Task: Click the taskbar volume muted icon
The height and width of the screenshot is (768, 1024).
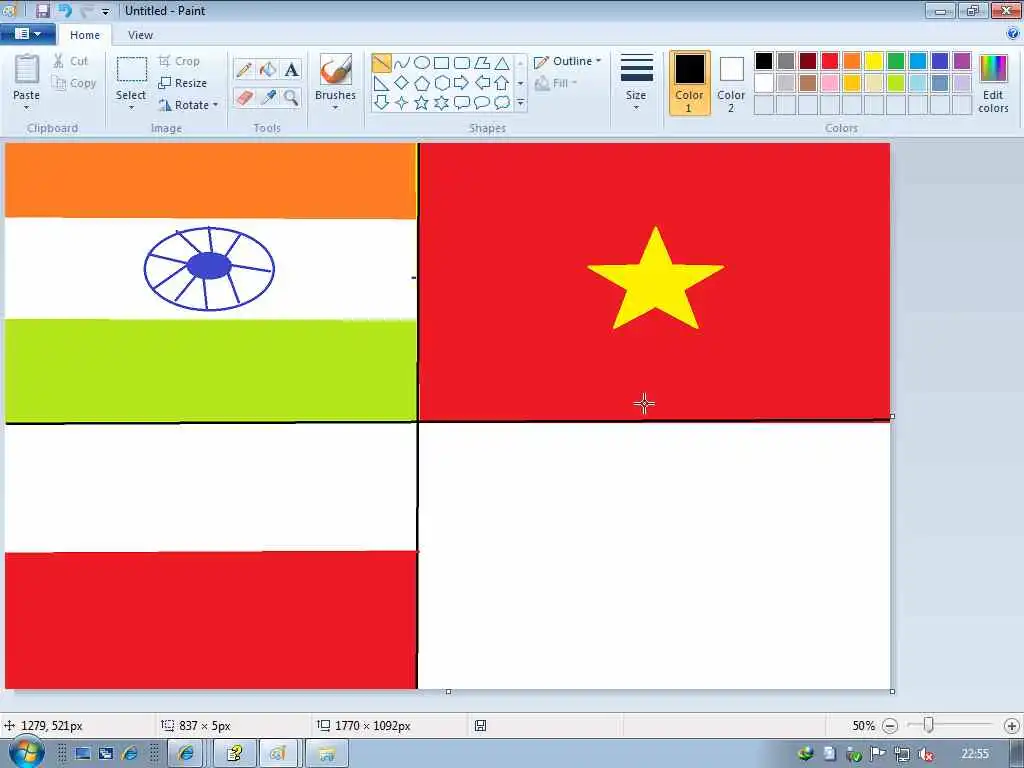Action: tap(925, 754)
